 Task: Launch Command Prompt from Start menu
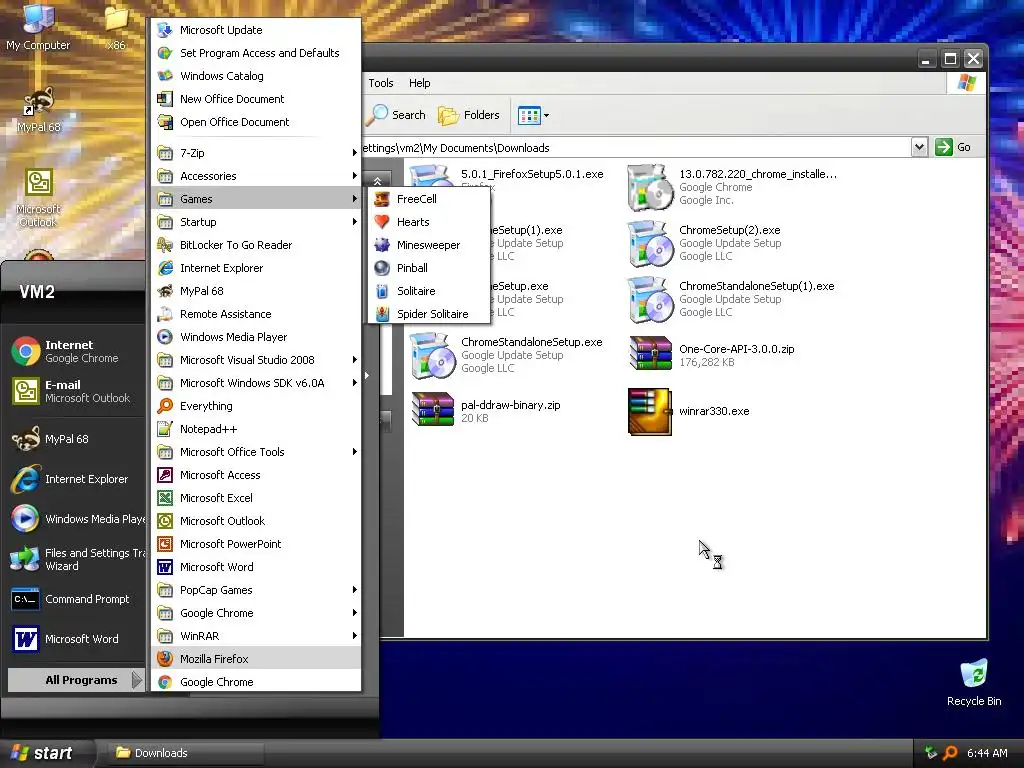[x=74, y=599]
